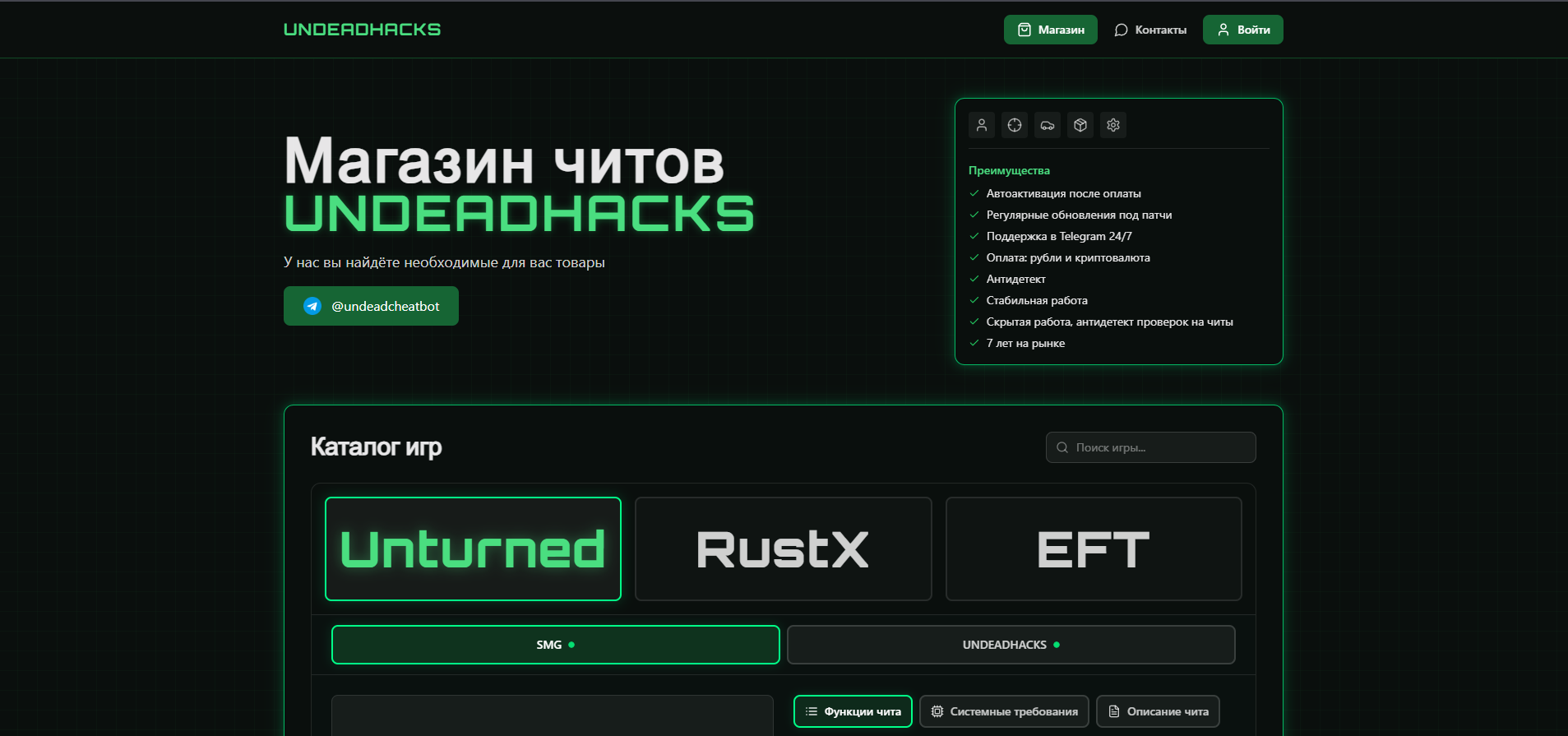The width and height of the screenshot is (1568, 736).
Task: Select the RustX game card
Action: pyautogui.click(x=783, y=549)
